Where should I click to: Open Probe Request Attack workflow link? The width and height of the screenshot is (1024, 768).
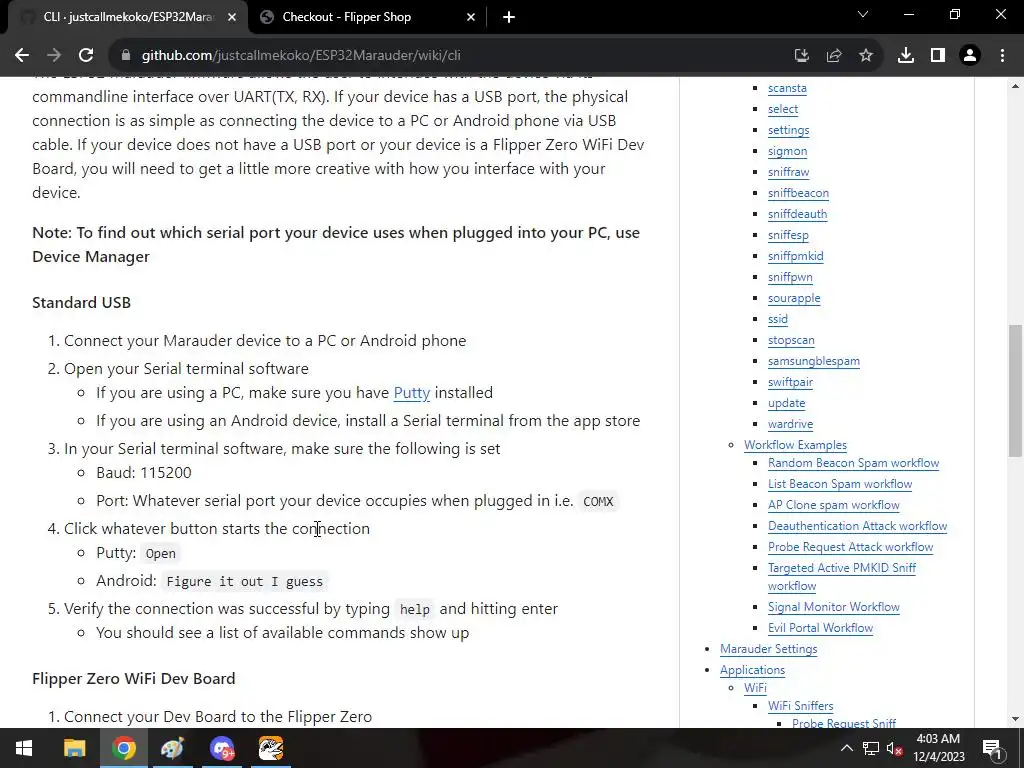850,547
